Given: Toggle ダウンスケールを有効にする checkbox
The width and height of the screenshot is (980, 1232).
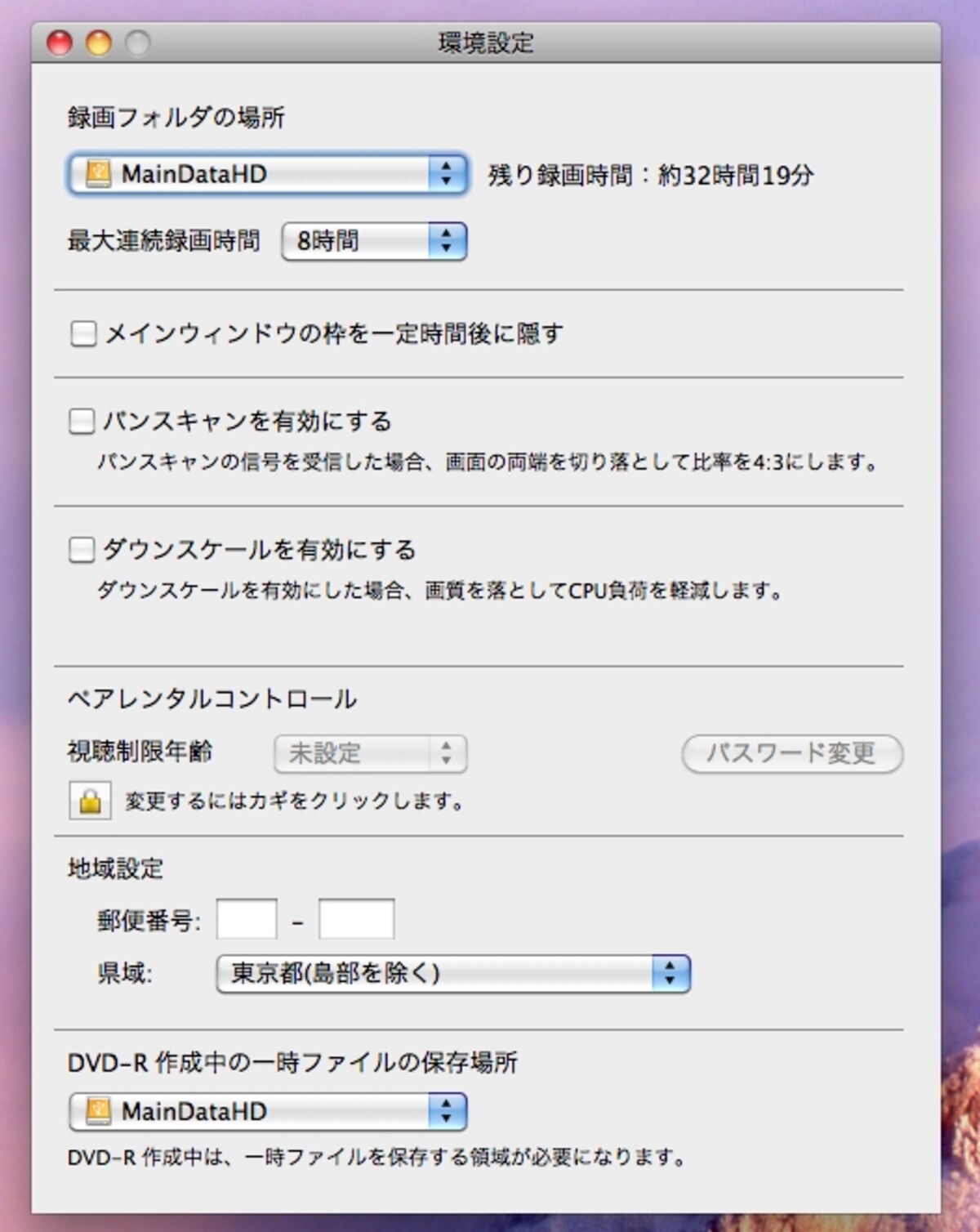Looking at the screenshot, I should (x=81, y=550).
